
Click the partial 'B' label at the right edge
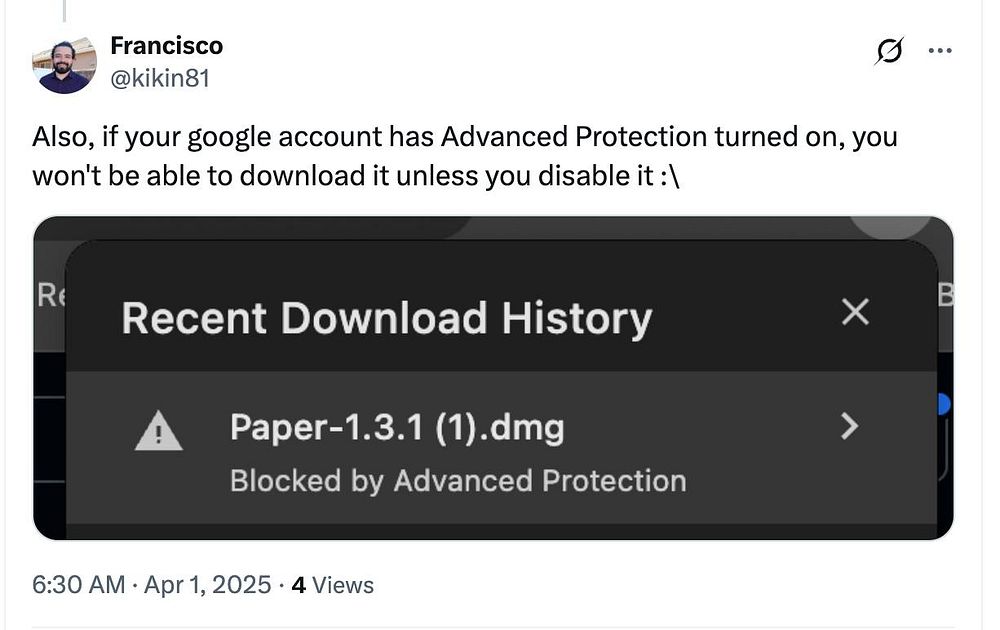(945, 296)
